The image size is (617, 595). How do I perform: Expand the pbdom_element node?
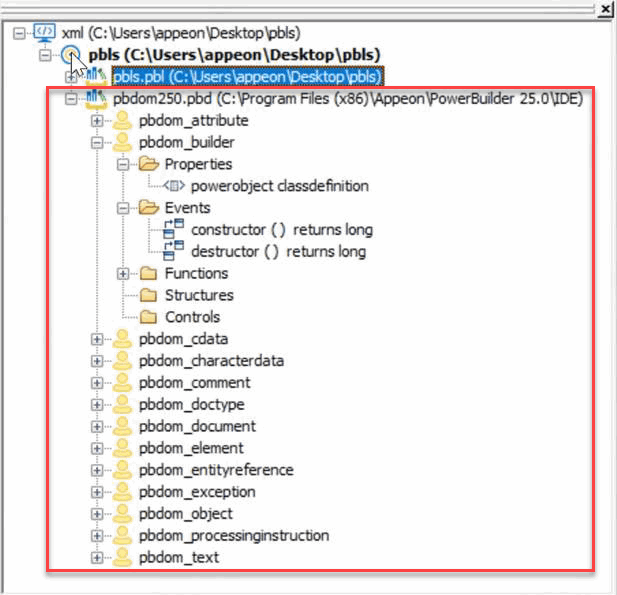pos(97,449)
